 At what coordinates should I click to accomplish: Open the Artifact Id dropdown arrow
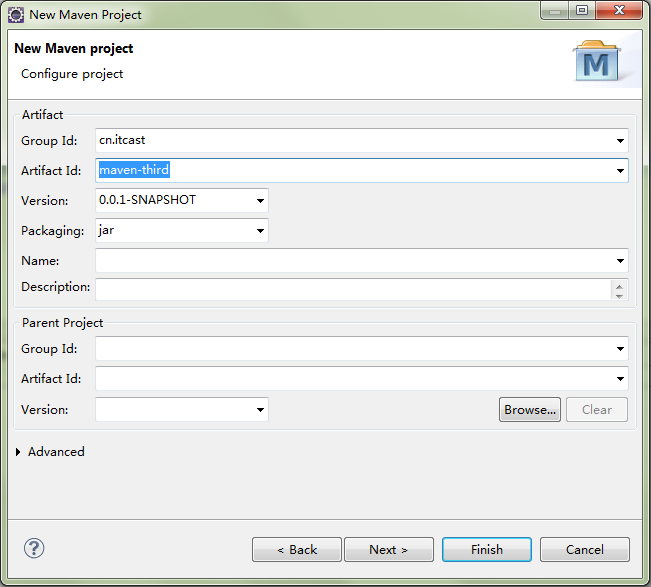tap(621, 171)
